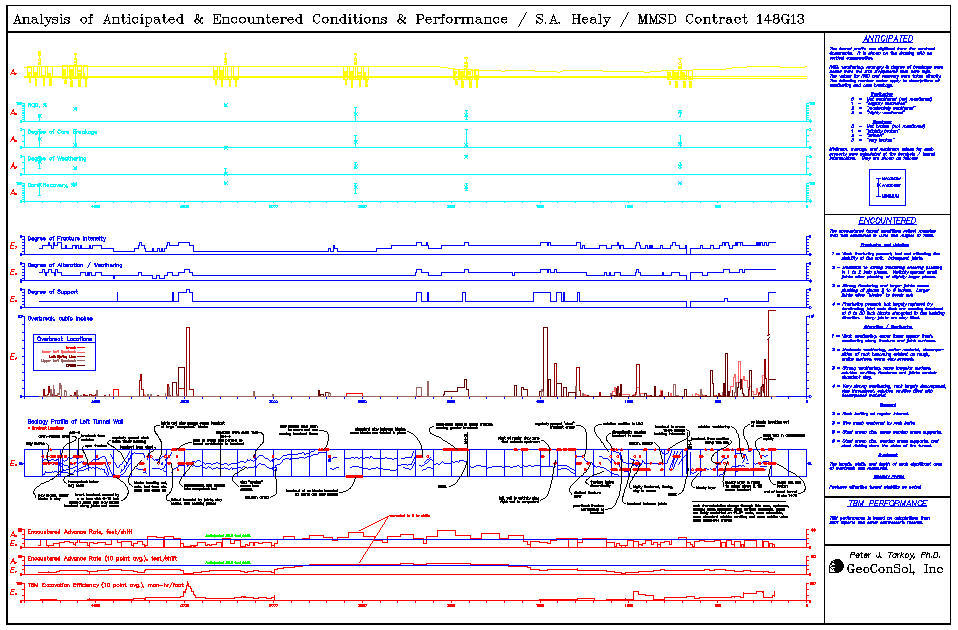Click the red 'E' marker beside Geology Profile
This screenshot has height=630, width=958.
(13, 464)
